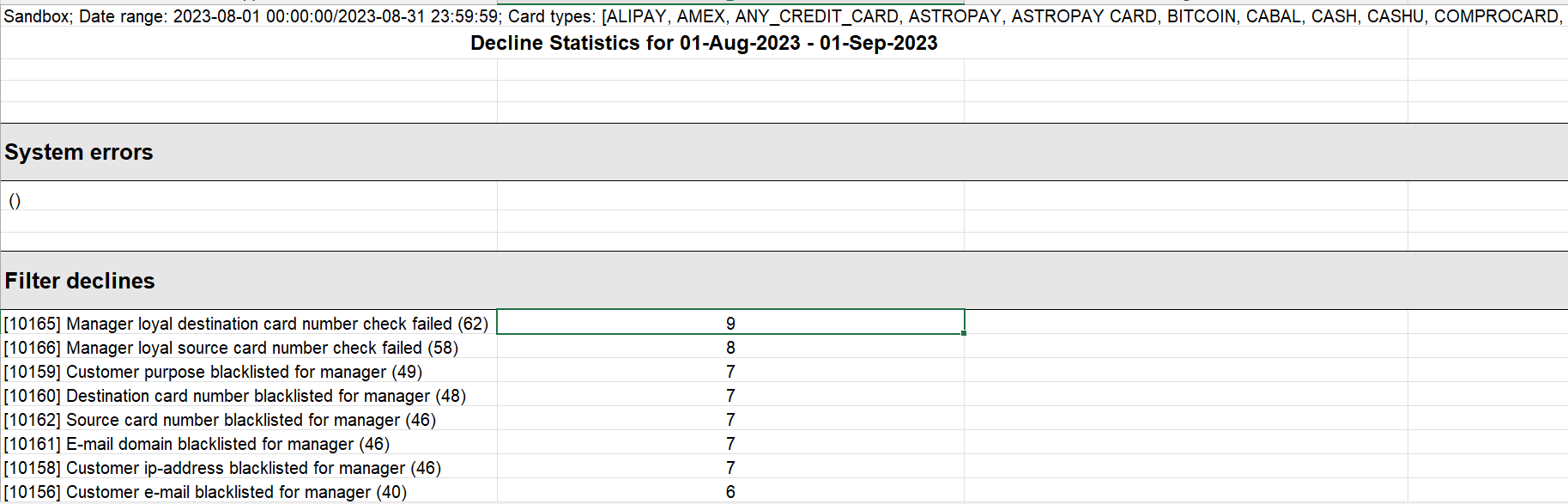Click the selected cell containing value 9
Viewport: 1568px width, 504px height.
(x=730, y=323)
